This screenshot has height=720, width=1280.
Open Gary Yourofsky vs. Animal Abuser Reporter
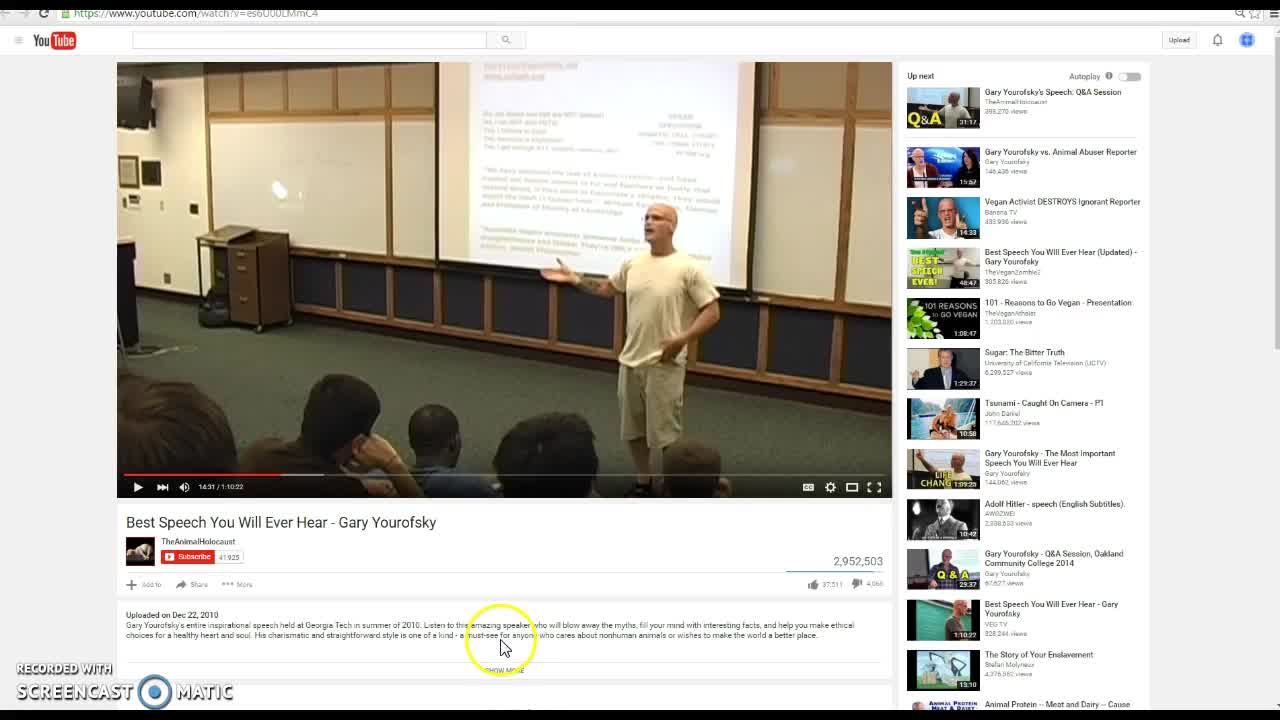(x=1061, y=152)
